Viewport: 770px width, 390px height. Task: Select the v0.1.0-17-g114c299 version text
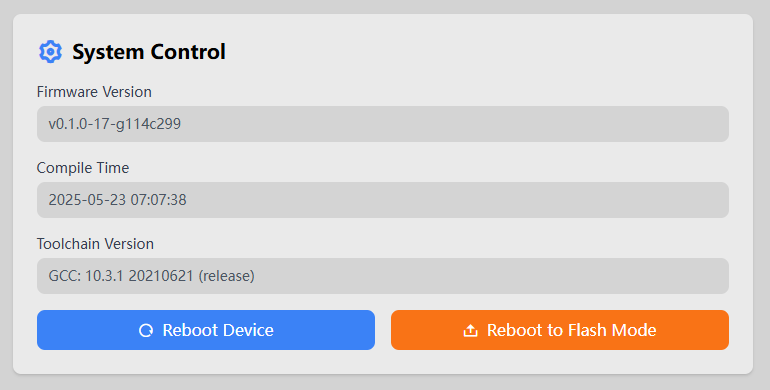[x=115, y=124]
